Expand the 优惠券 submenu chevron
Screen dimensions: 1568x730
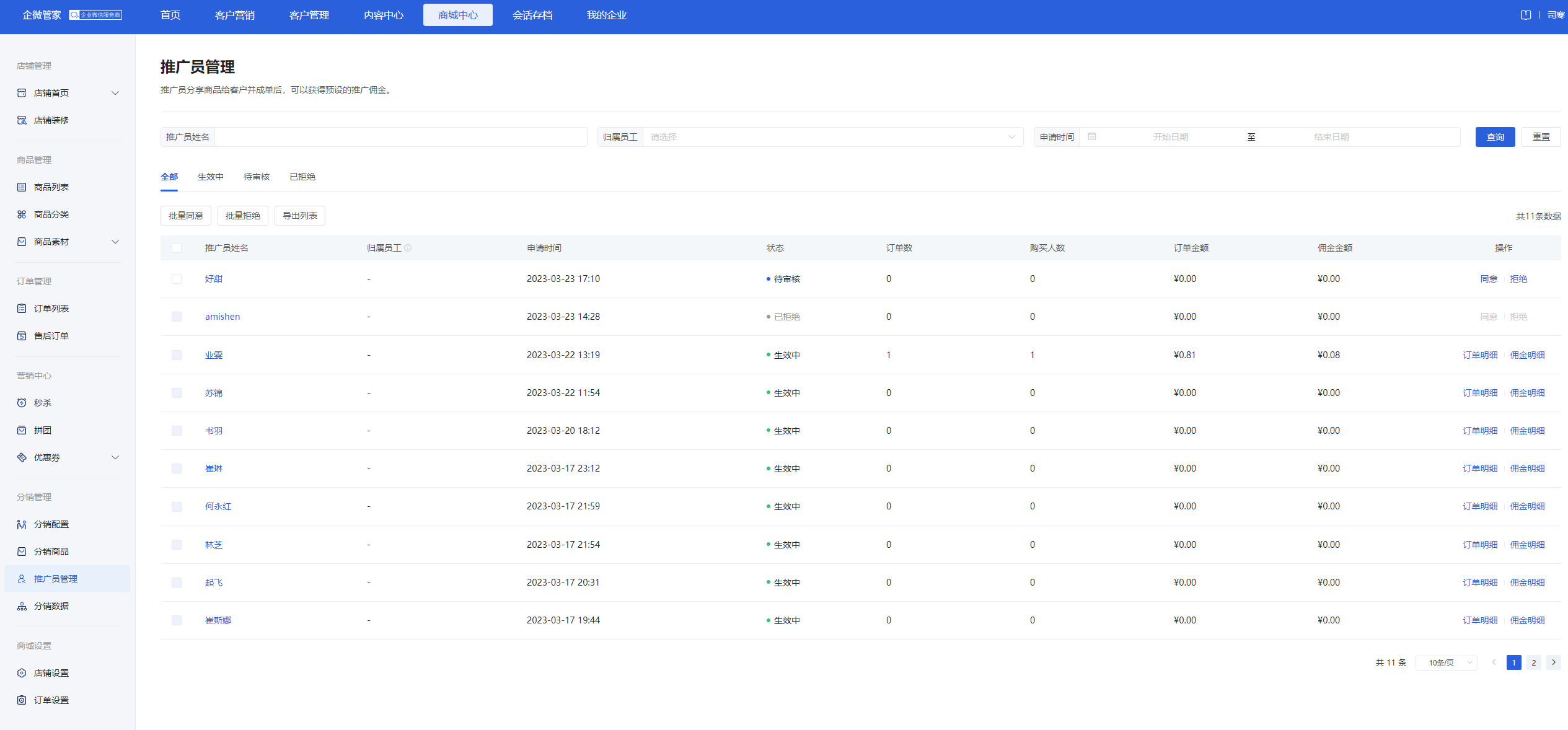point(115,457)
